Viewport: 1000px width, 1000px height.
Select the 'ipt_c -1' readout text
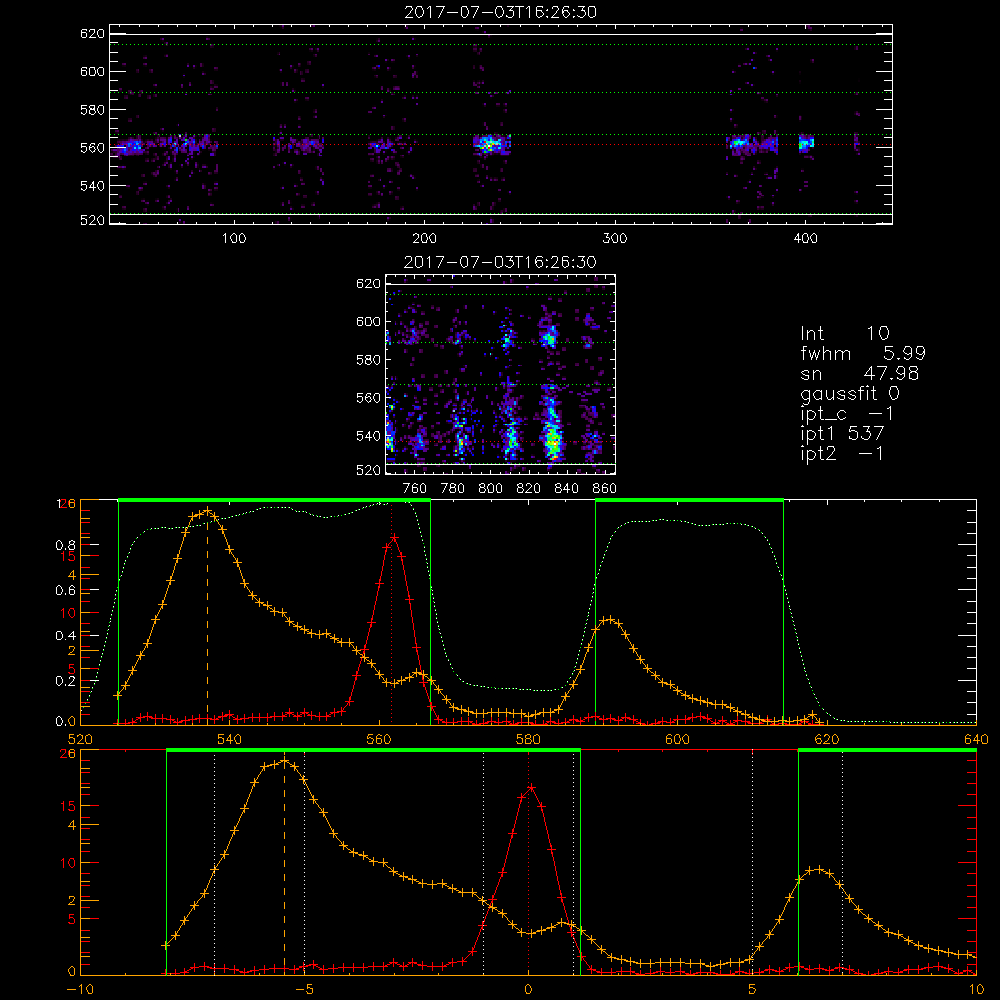pos(847,414)
